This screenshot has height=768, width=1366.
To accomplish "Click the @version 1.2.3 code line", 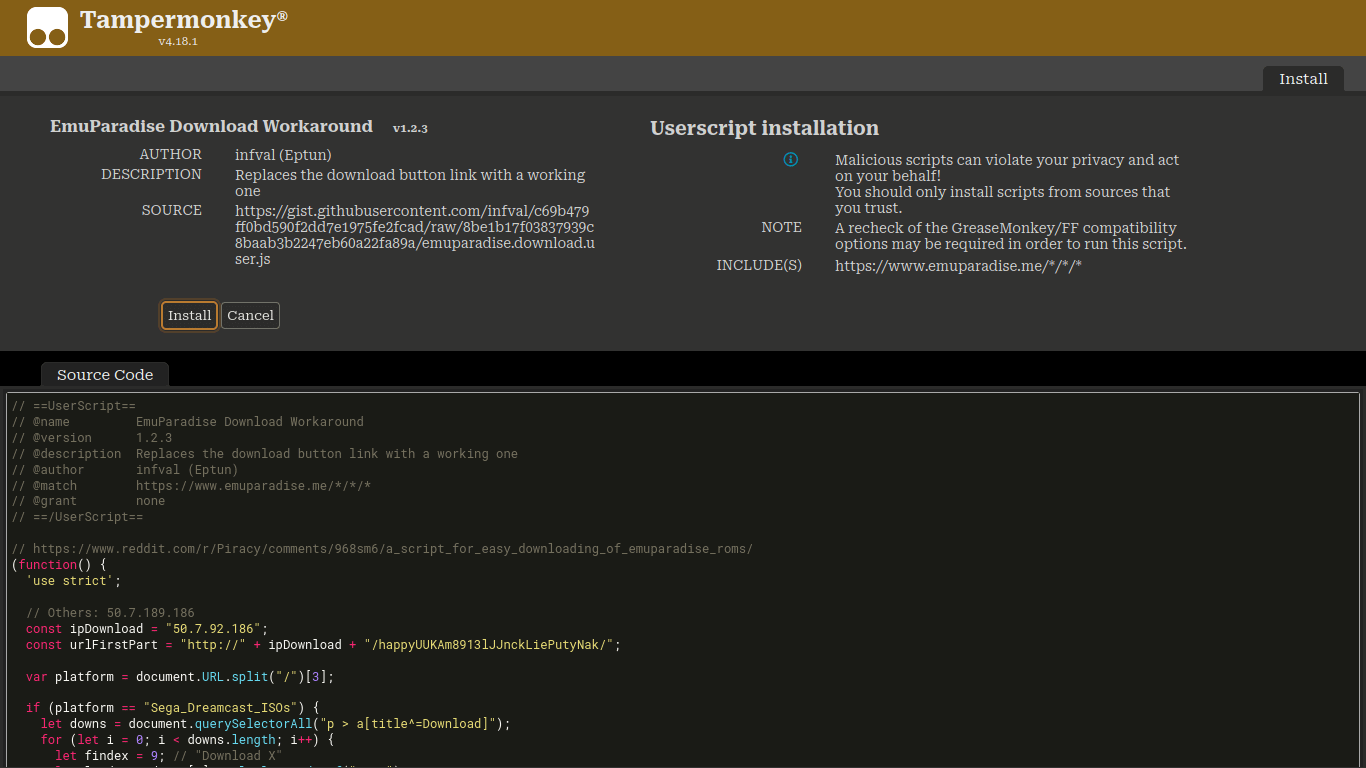I will click(x=91, y=438).
